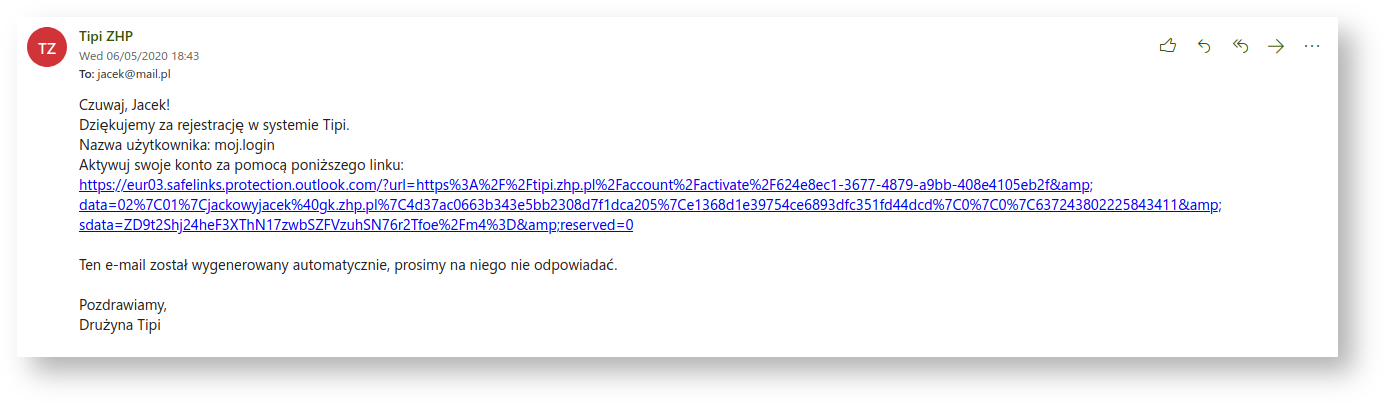The height and width of the screenshot is (405, 1386).
Task: Click the link line starting with "data=02"
Action: point(650,205)
